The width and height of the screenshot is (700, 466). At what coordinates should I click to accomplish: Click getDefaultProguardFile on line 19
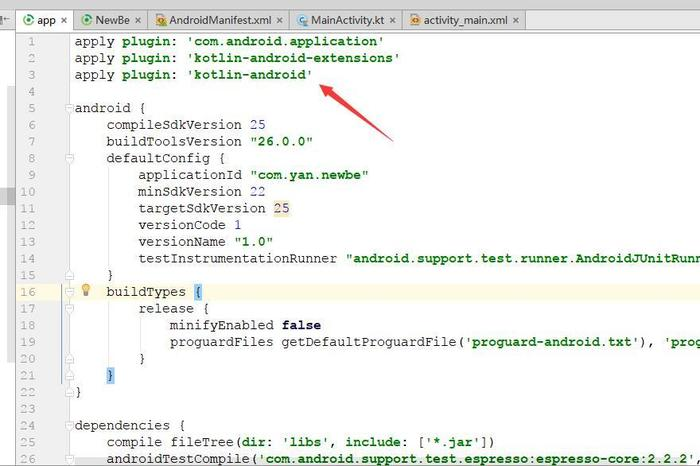coord(369,342)
